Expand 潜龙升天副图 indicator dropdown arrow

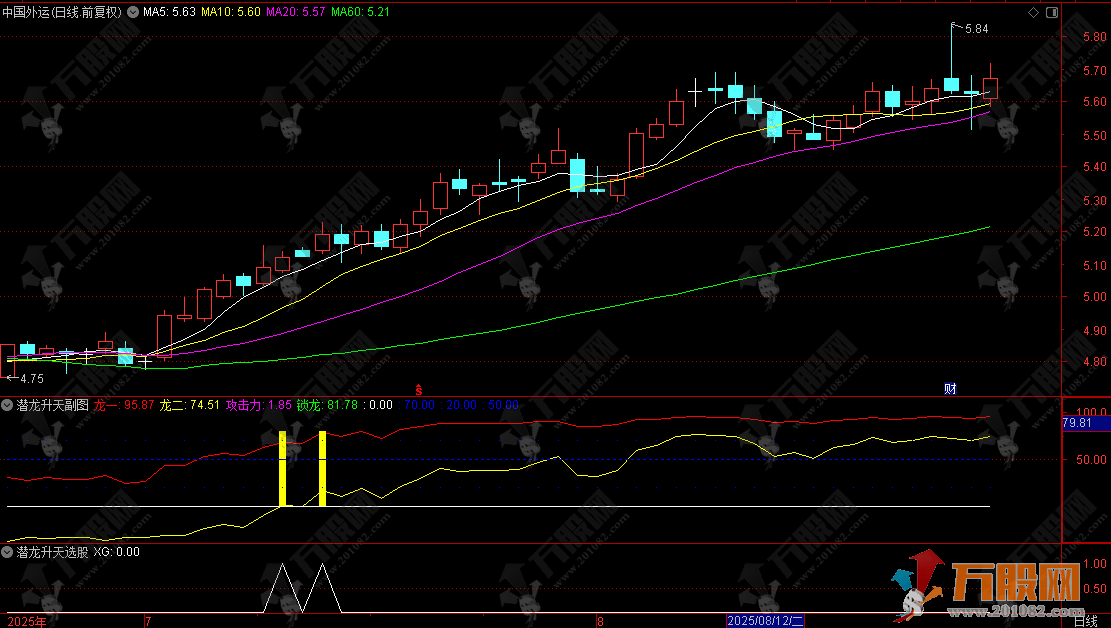[7, 405]
